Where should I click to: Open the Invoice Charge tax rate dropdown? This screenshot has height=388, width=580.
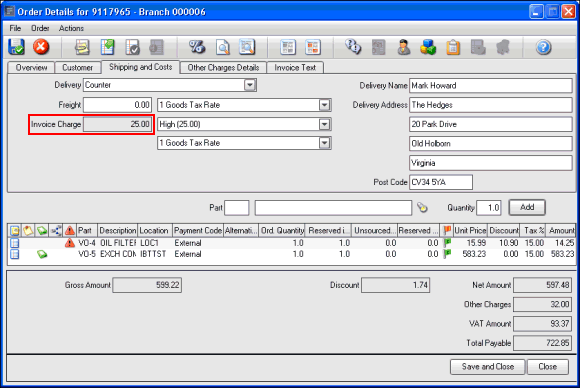[324, 143]
